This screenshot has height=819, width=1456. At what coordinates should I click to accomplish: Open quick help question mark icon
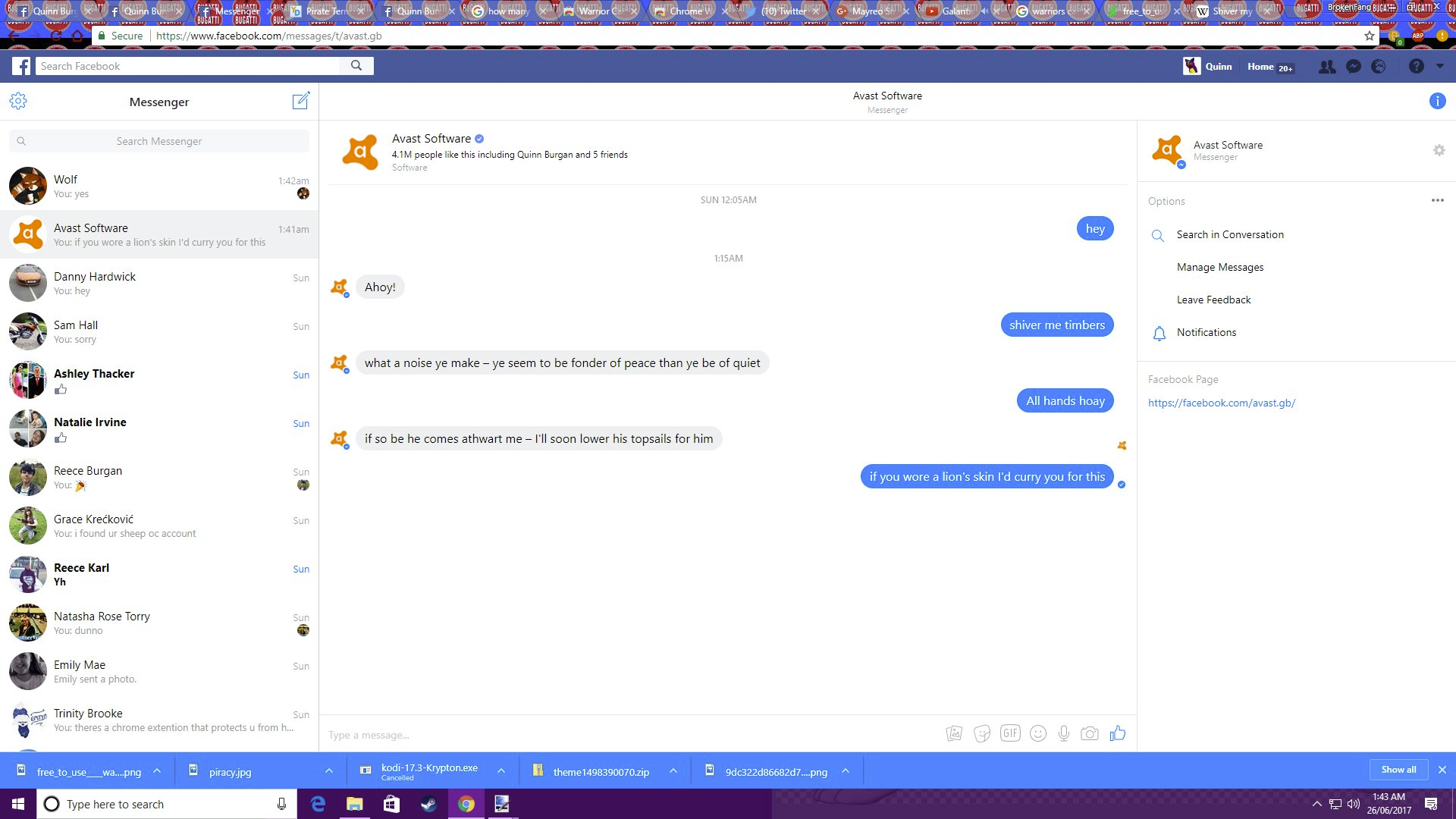[1416, 67]
